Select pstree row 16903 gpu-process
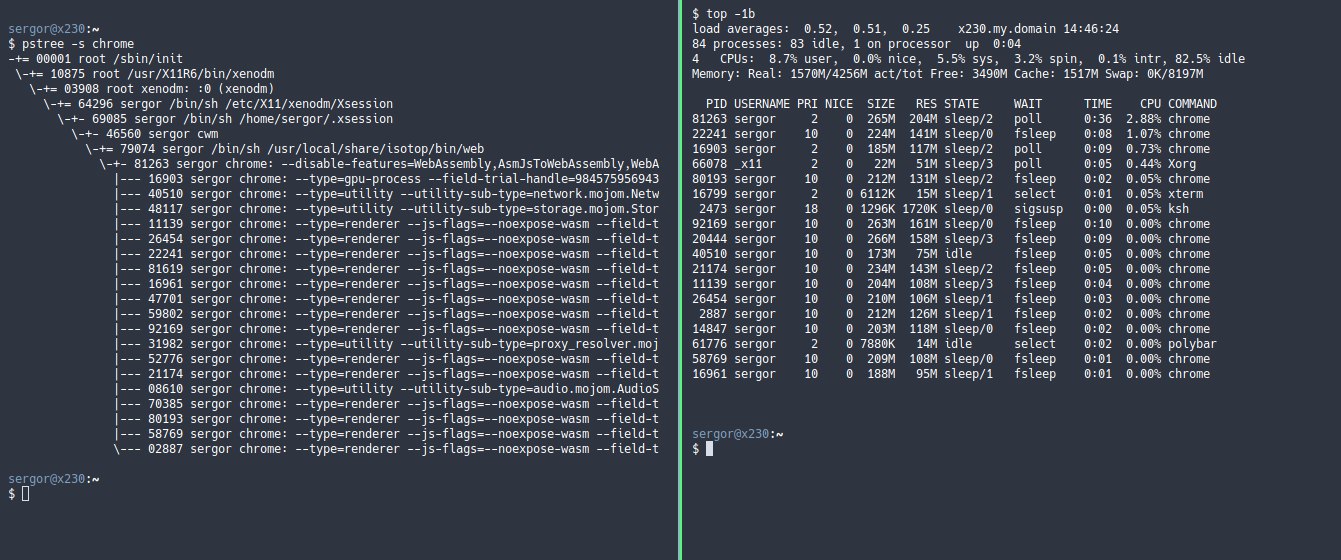This screenshot has width=1341, height=560. tap(385, 179)
